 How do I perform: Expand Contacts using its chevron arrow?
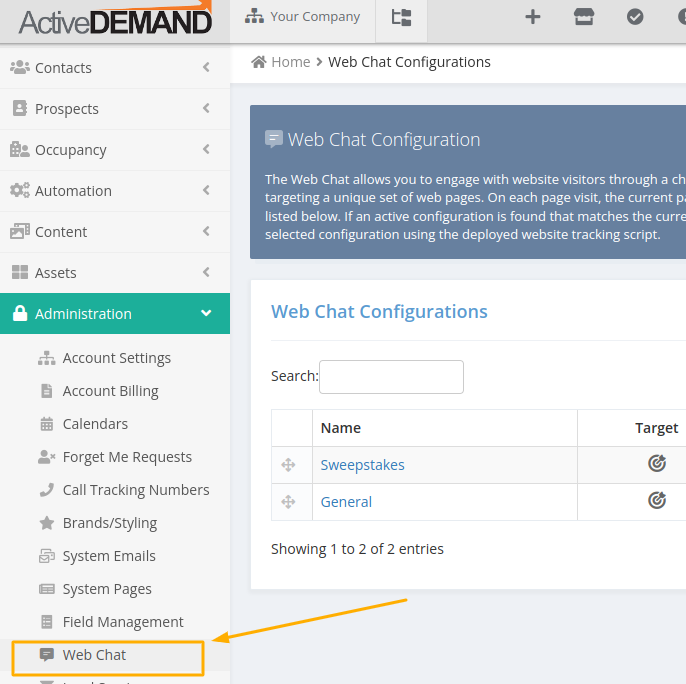tap(206, 67)
